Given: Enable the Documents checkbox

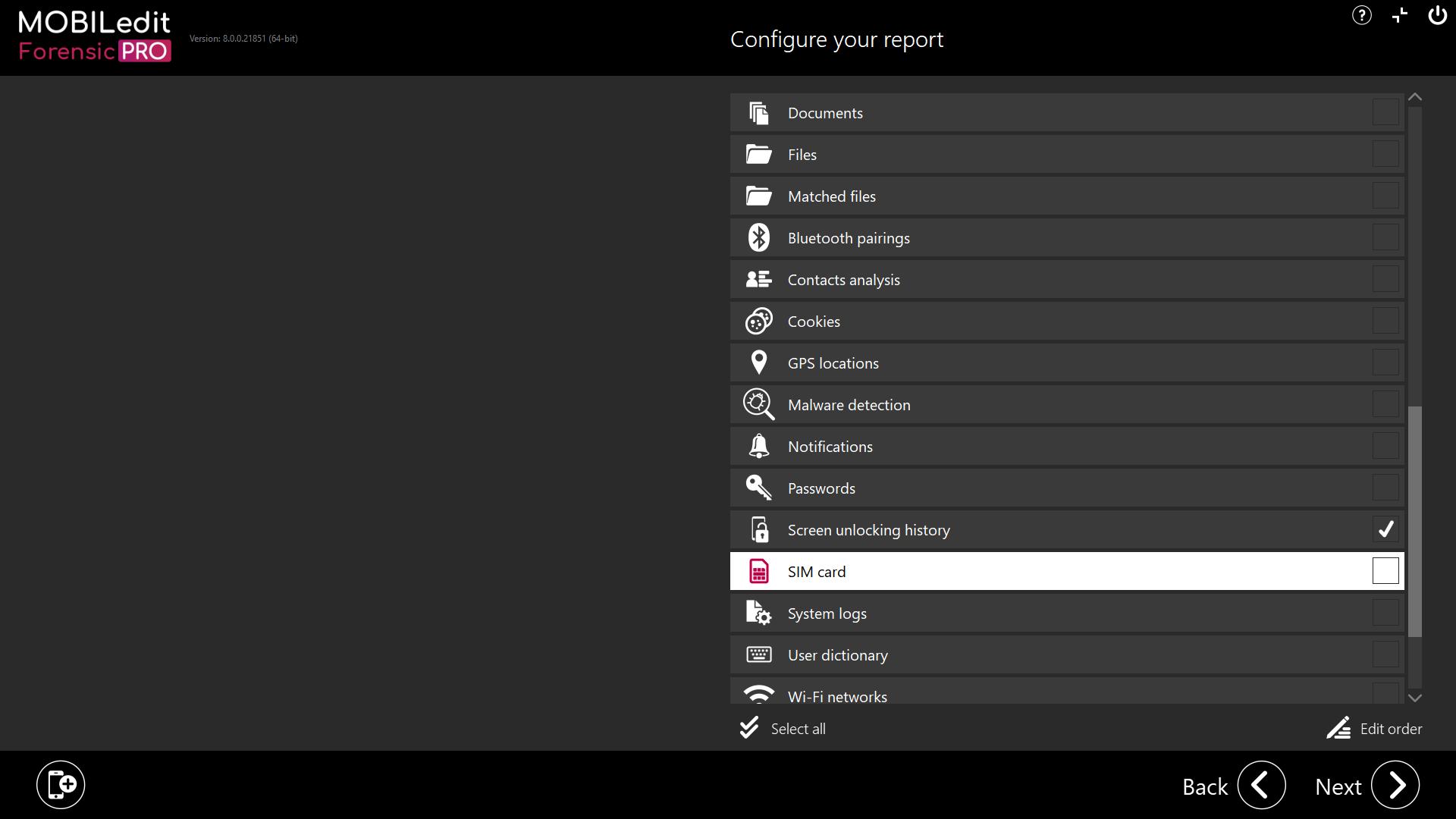Looking at the screenshot, I should point(1385,112).
